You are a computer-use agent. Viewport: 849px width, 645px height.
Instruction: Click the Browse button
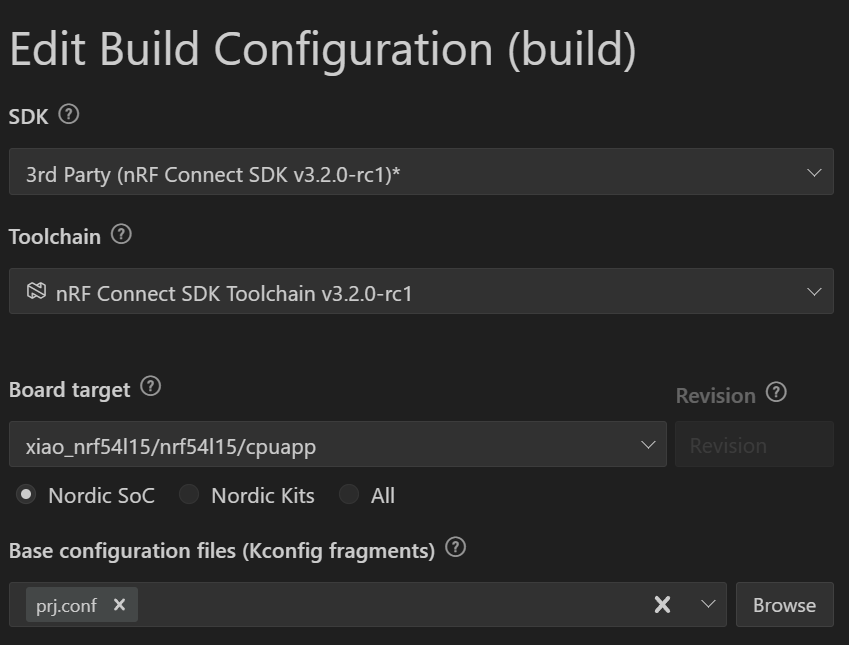[784, 604]
